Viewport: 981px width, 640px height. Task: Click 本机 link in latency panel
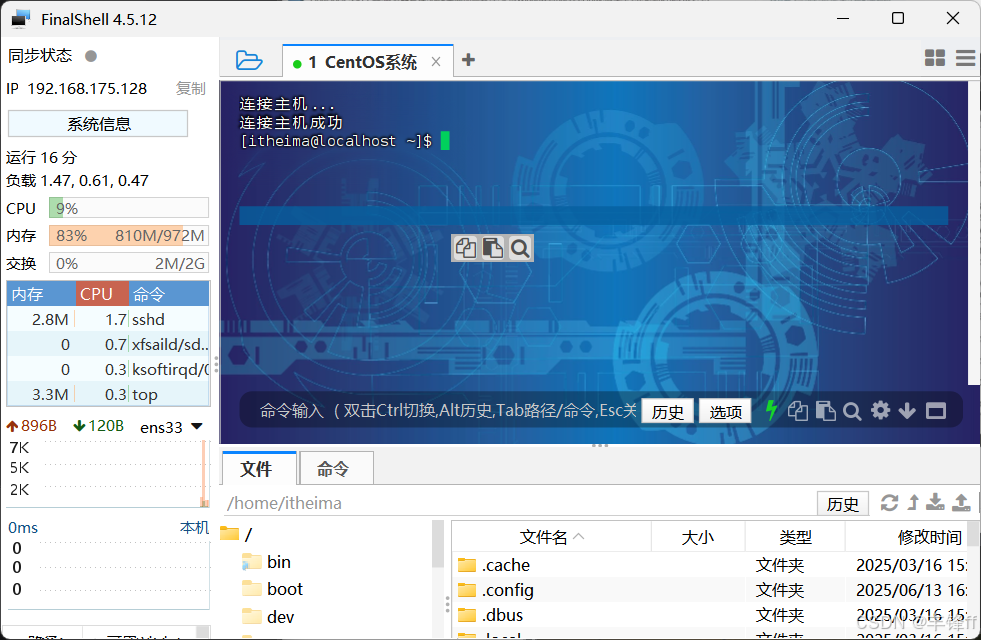pos(194,527)
